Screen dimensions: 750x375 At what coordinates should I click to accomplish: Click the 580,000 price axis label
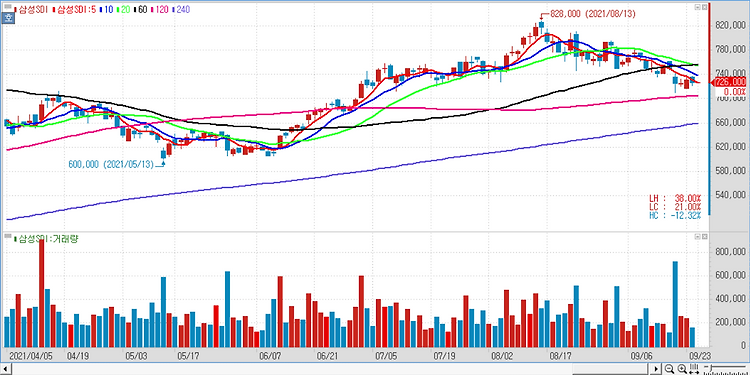pyautogui.click(x=731, y=171)
